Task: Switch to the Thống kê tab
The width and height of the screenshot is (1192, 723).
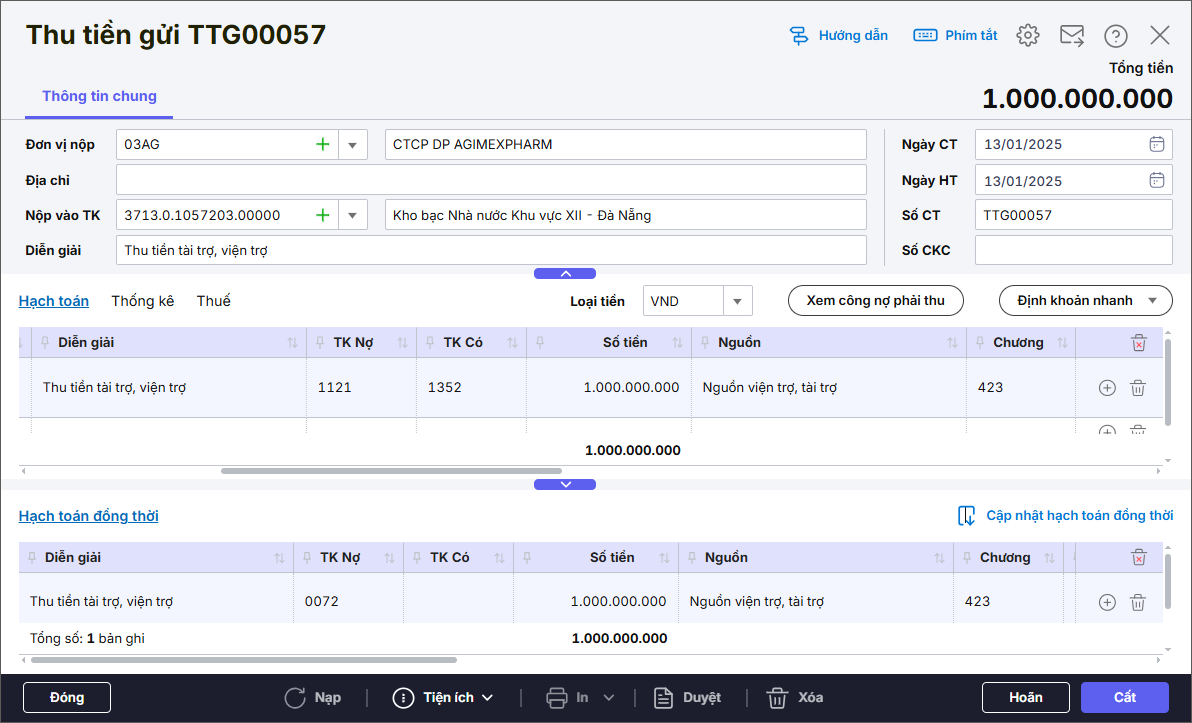Action: pos(142,301)
